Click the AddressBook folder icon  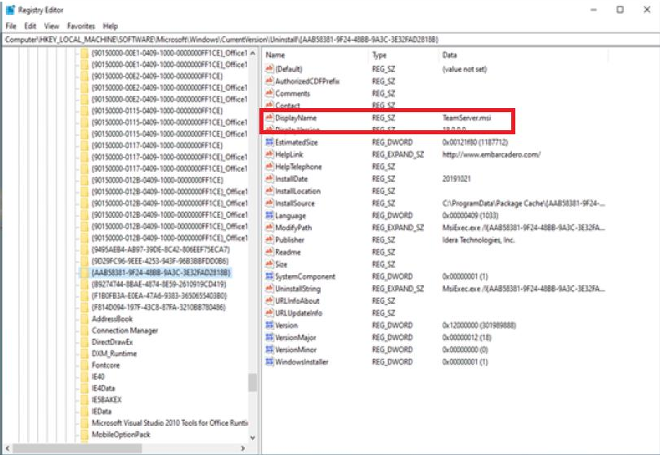click(x=85, y=319)
